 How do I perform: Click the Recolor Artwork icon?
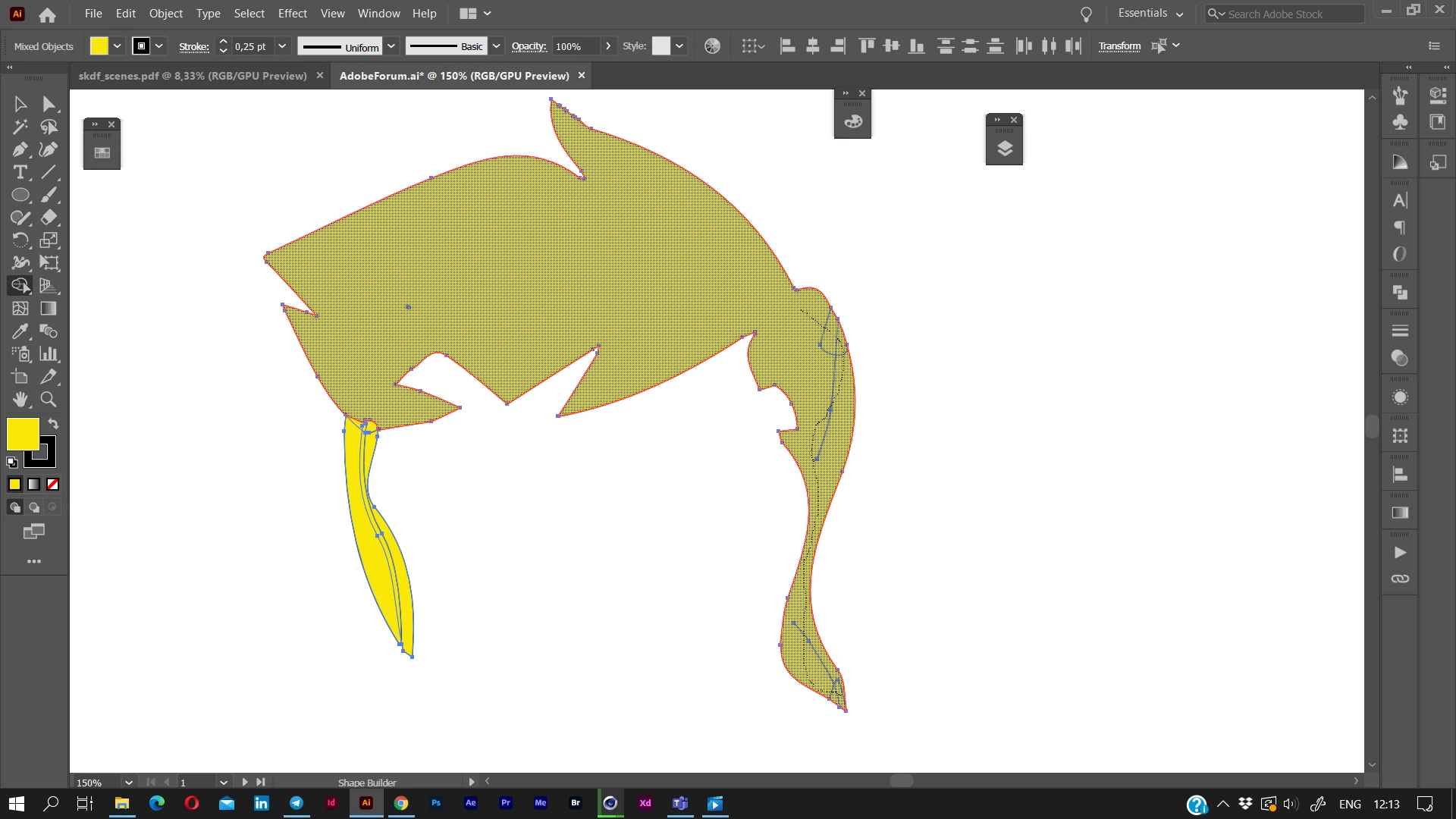712,46
